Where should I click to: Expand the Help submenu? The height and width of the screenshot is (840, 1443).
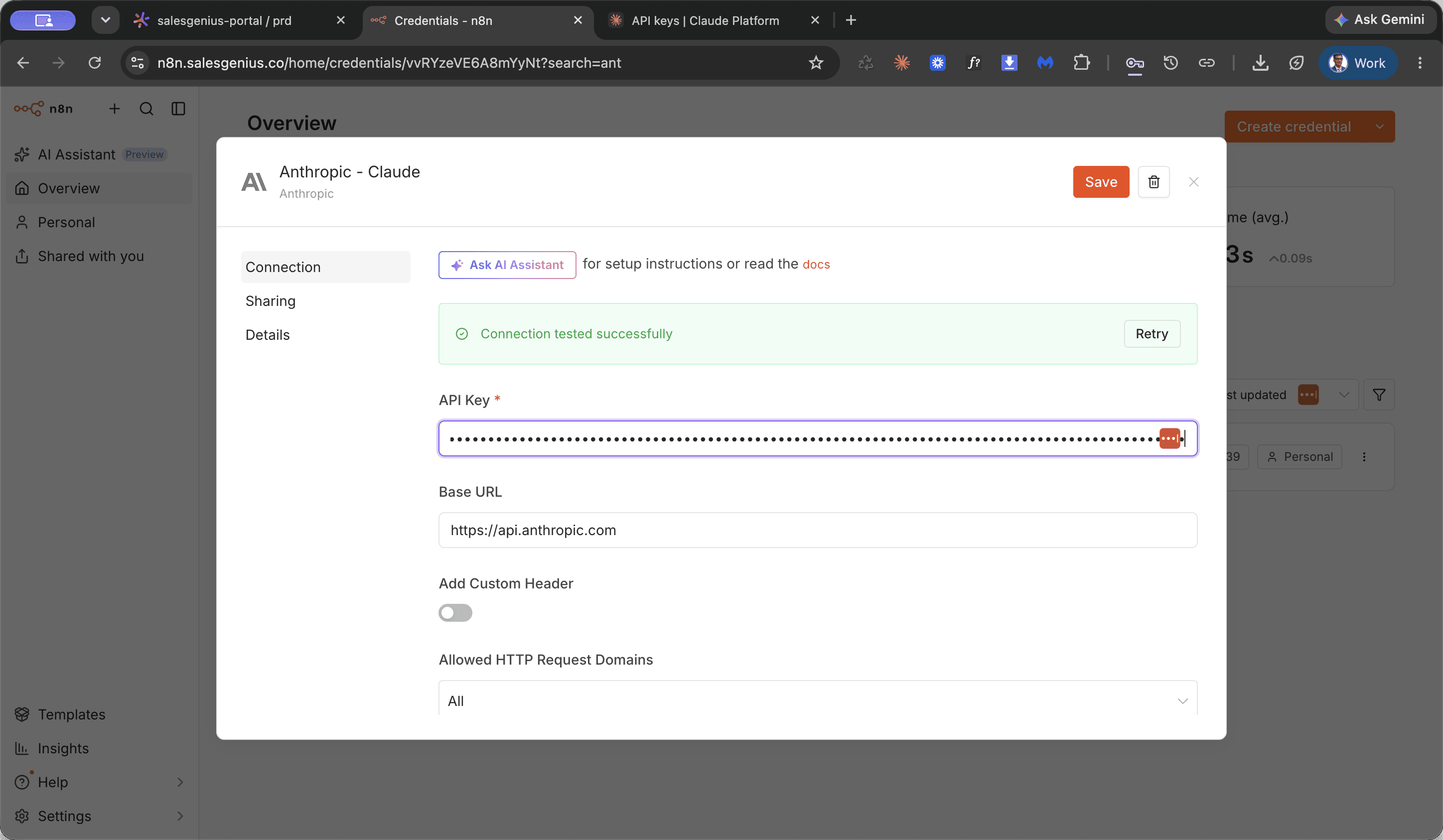(x=180, y=782)
